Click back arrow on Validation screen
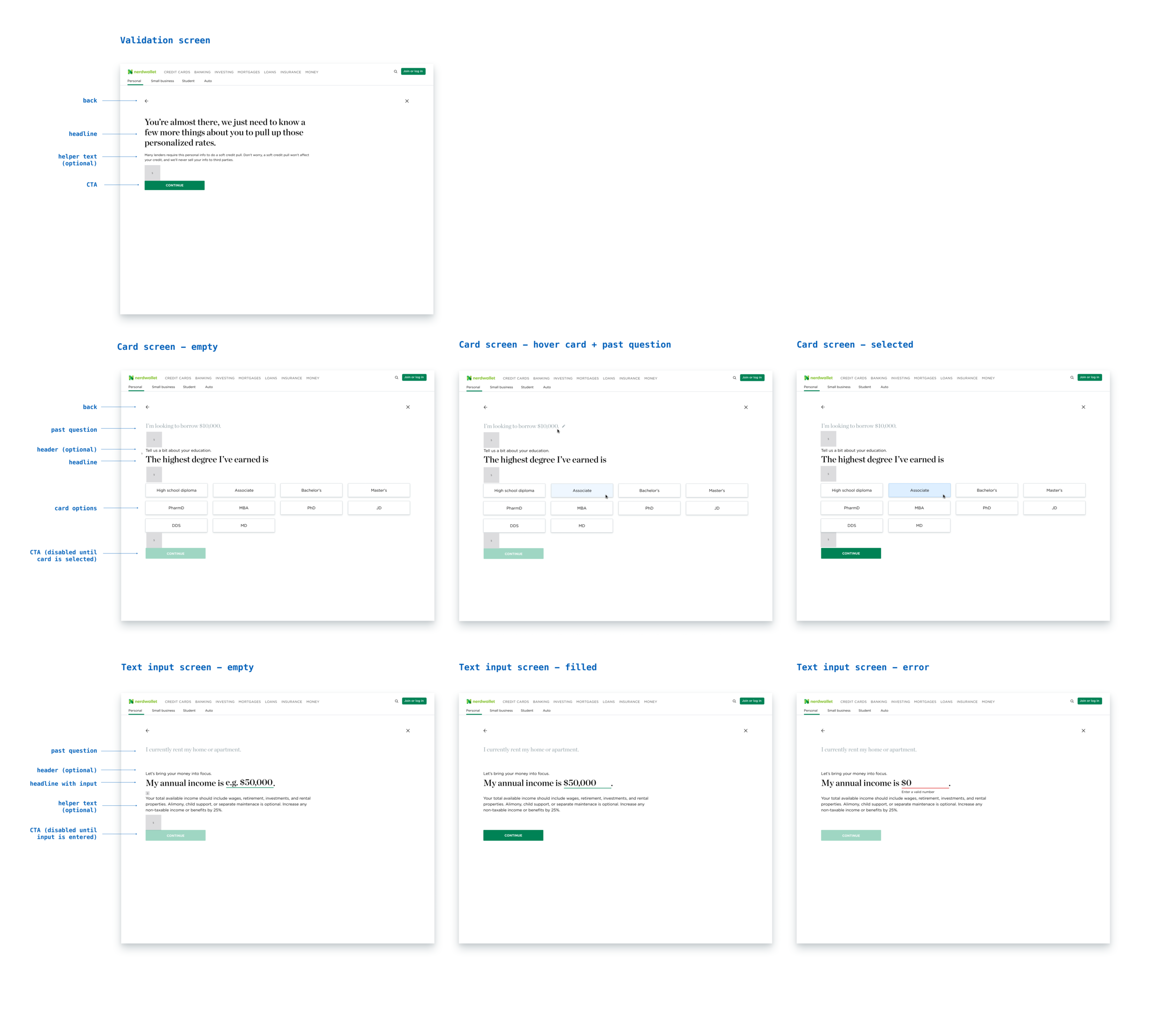This screenshot has height=1009, width=1176. [146, 101]
